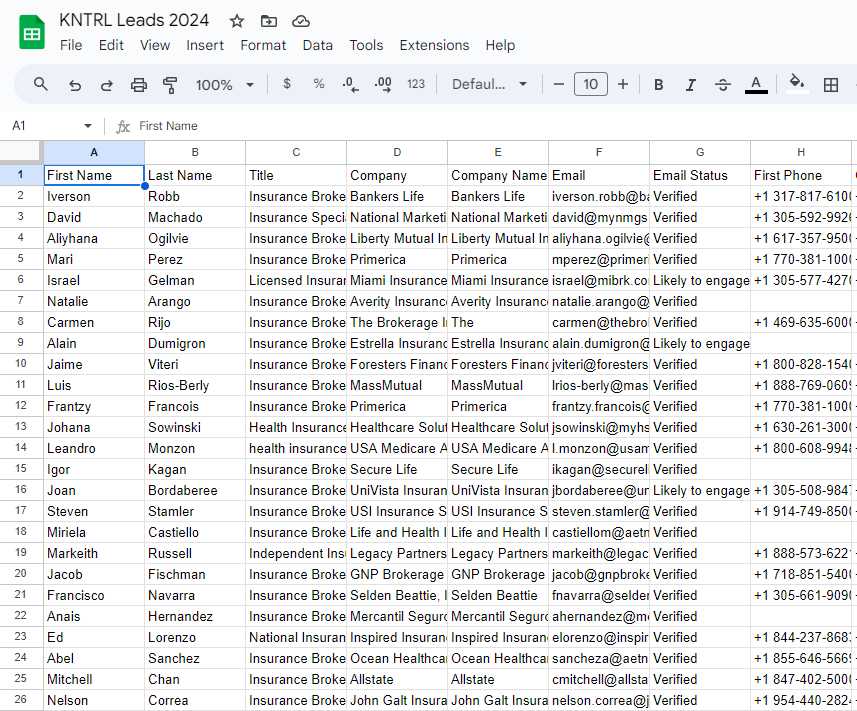This screenshot has width=857, height=711.
Task: Select the Allstate cell in Company Name column
Action: 498,679
